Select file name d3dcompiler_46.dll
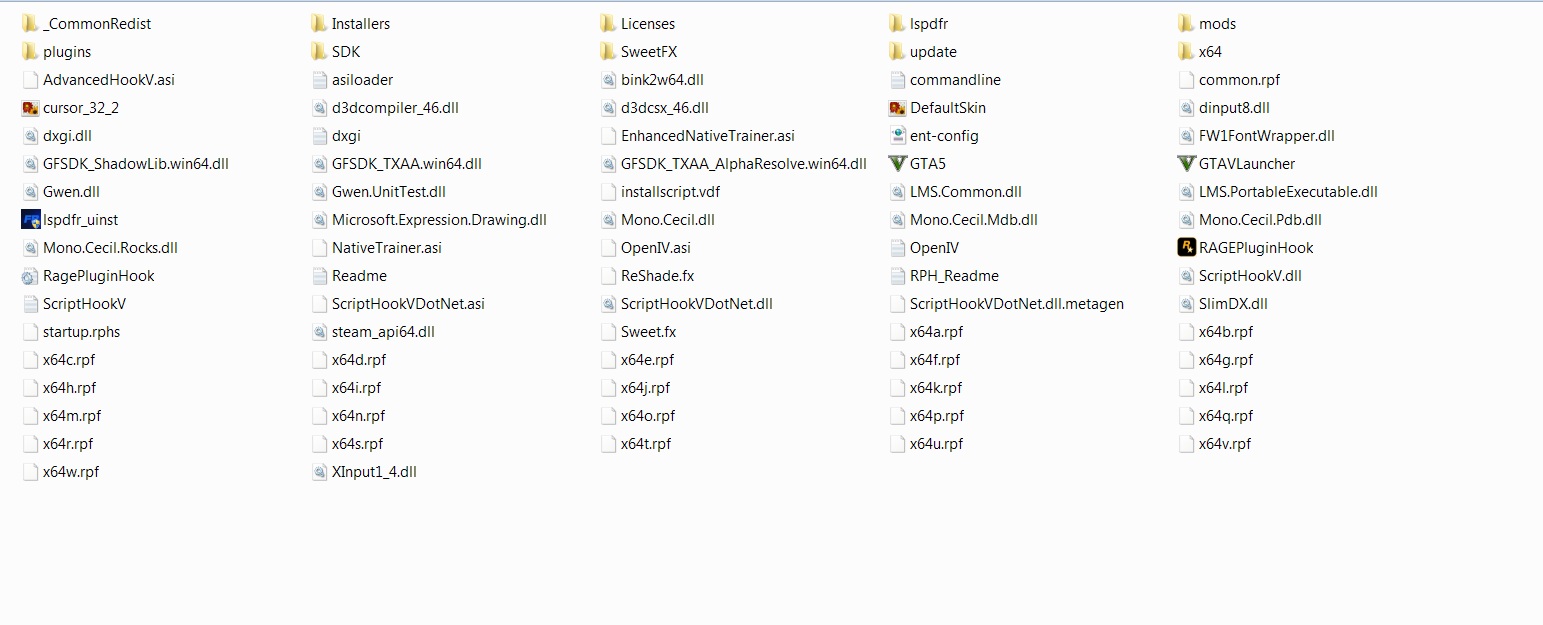 pos(395,108)
